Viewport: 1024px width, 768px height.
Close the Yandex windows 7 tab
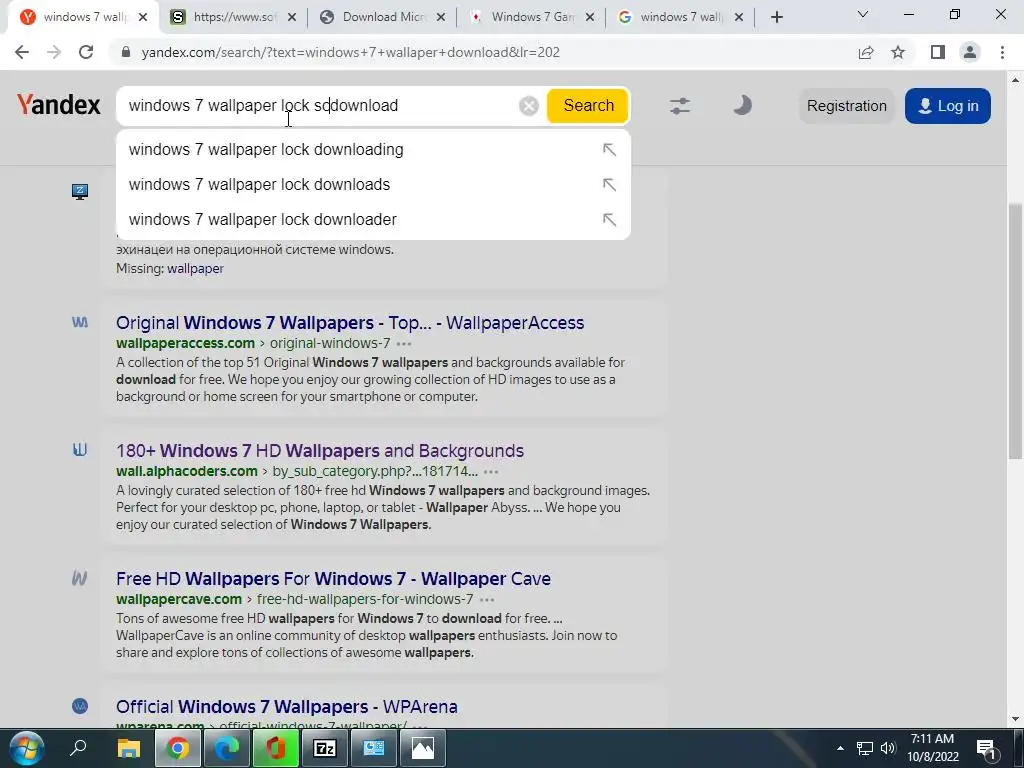coord(144,18)
